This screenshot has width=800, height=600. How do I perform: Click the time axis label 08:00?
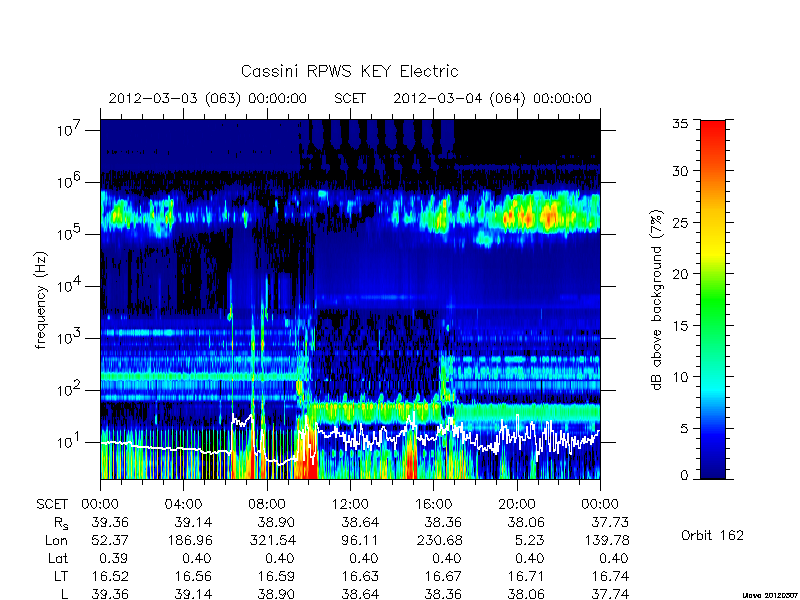(x=267, y=504)
